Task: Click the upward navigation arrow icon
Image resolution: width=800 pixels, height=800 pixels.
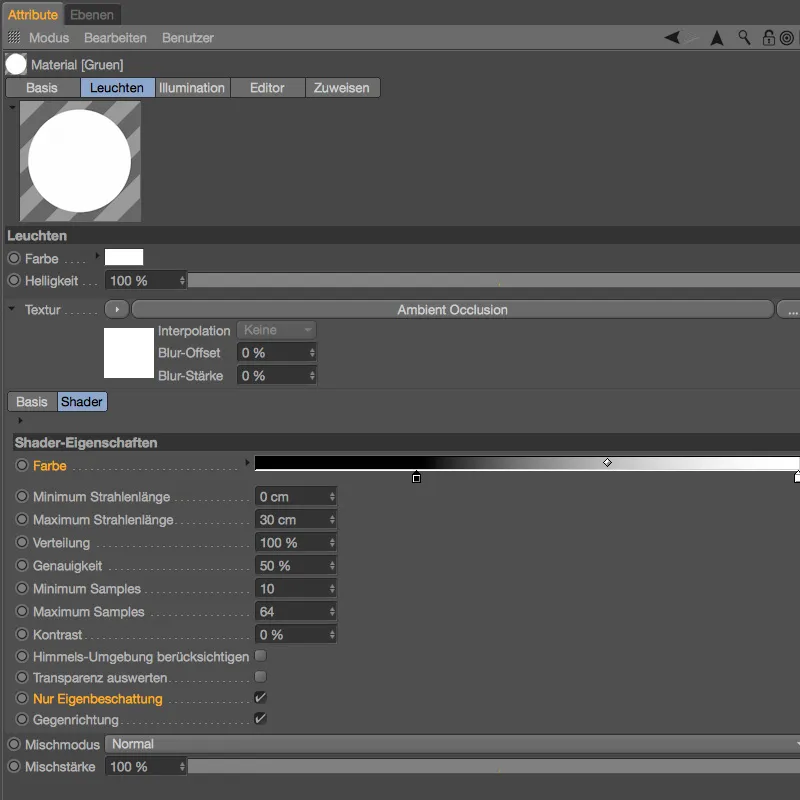Action: tap(716, 37)
